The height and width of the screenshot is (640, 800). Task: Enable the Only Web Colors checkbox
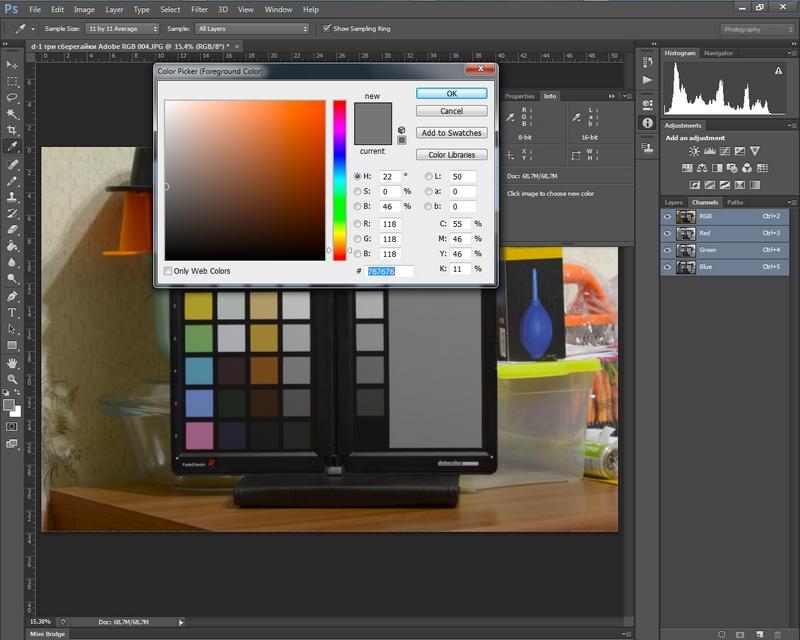(x=168, y=271)
